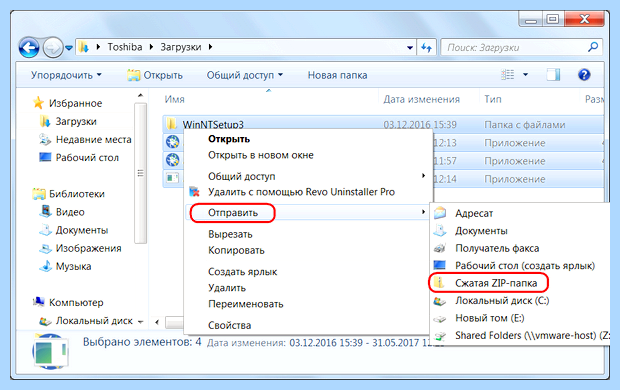Open the Упорядочить menu

pos(66,75)
